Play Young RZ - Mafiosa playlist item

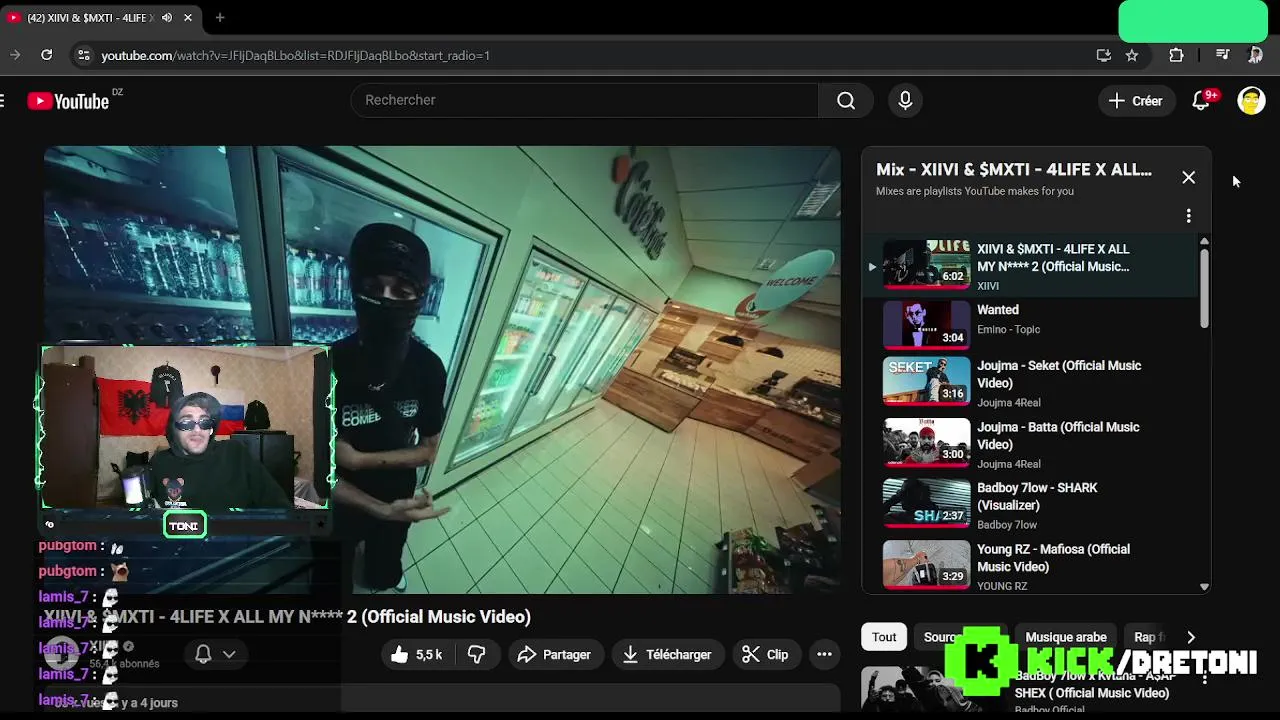pyautogui.click(x=1030, y=565)
